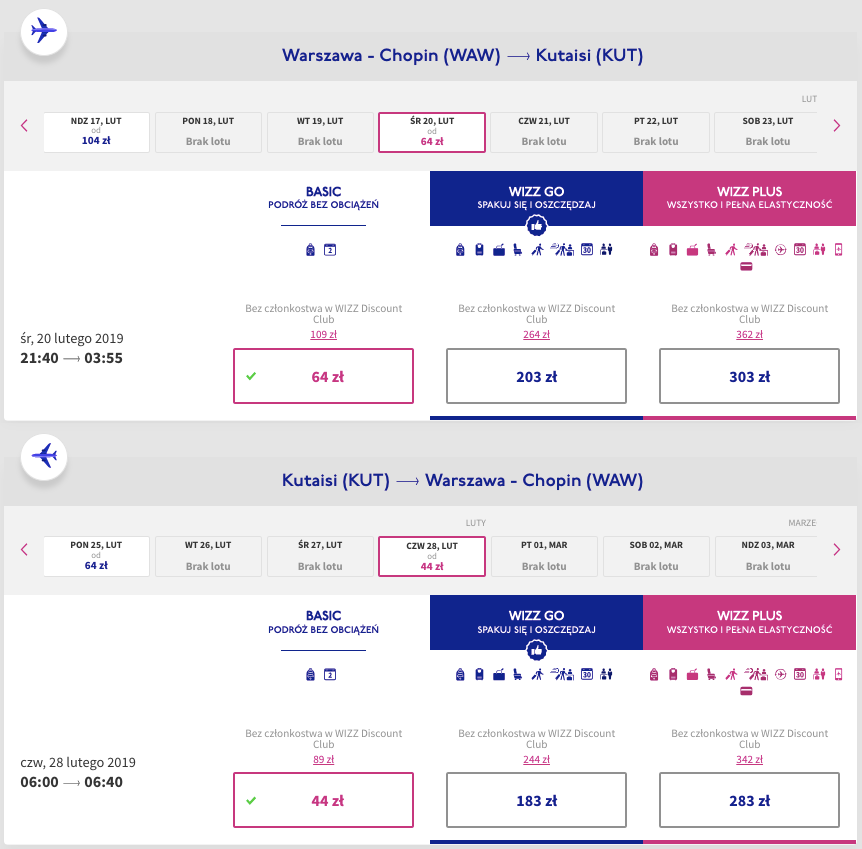This screenshot has width=862, height=849.
Task: Choose the 283 zł WIZZ PLUS return fare
Action: tap(749, 800)
